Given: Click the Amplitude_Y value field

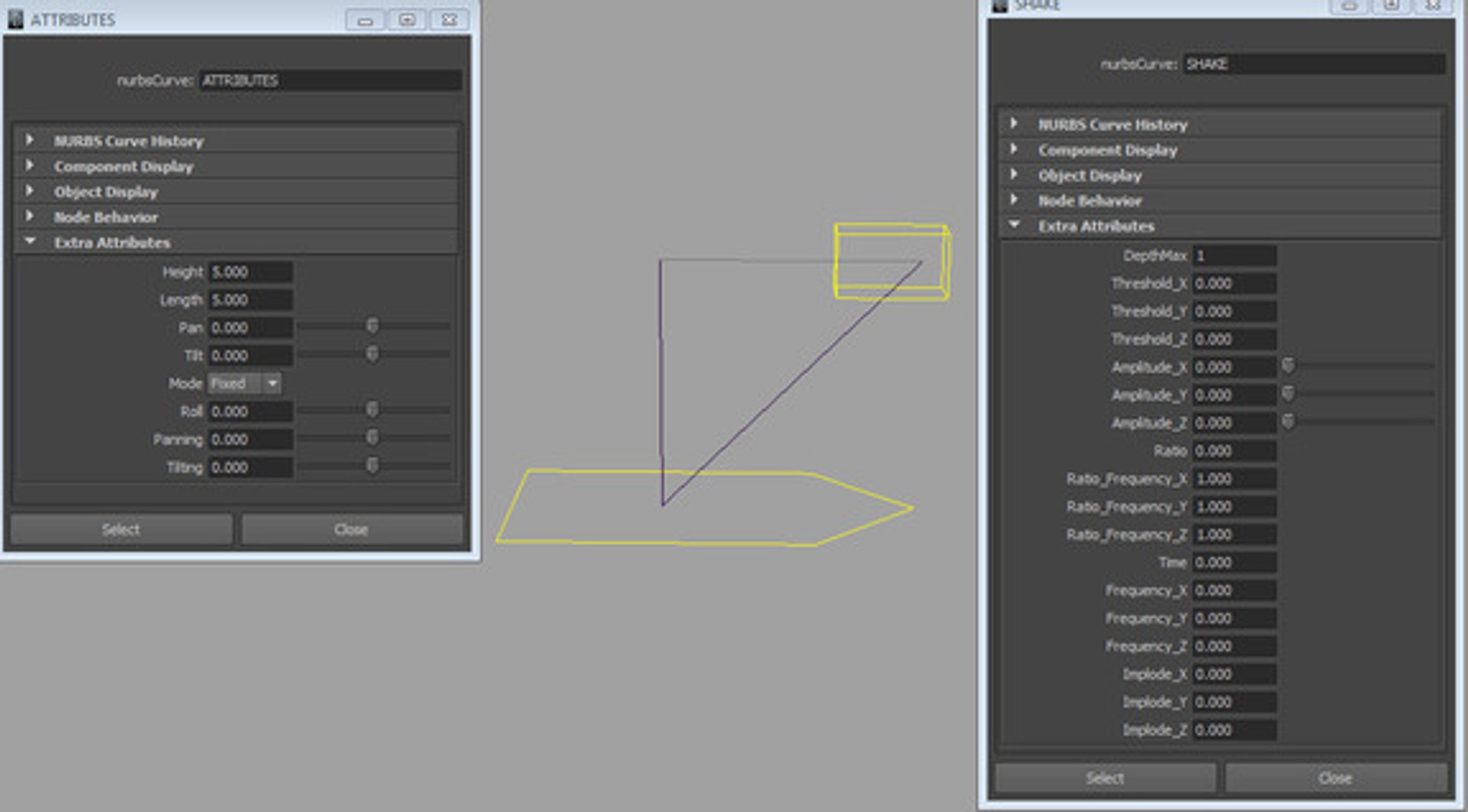Looking at the screenshot, I should 1234,395.
